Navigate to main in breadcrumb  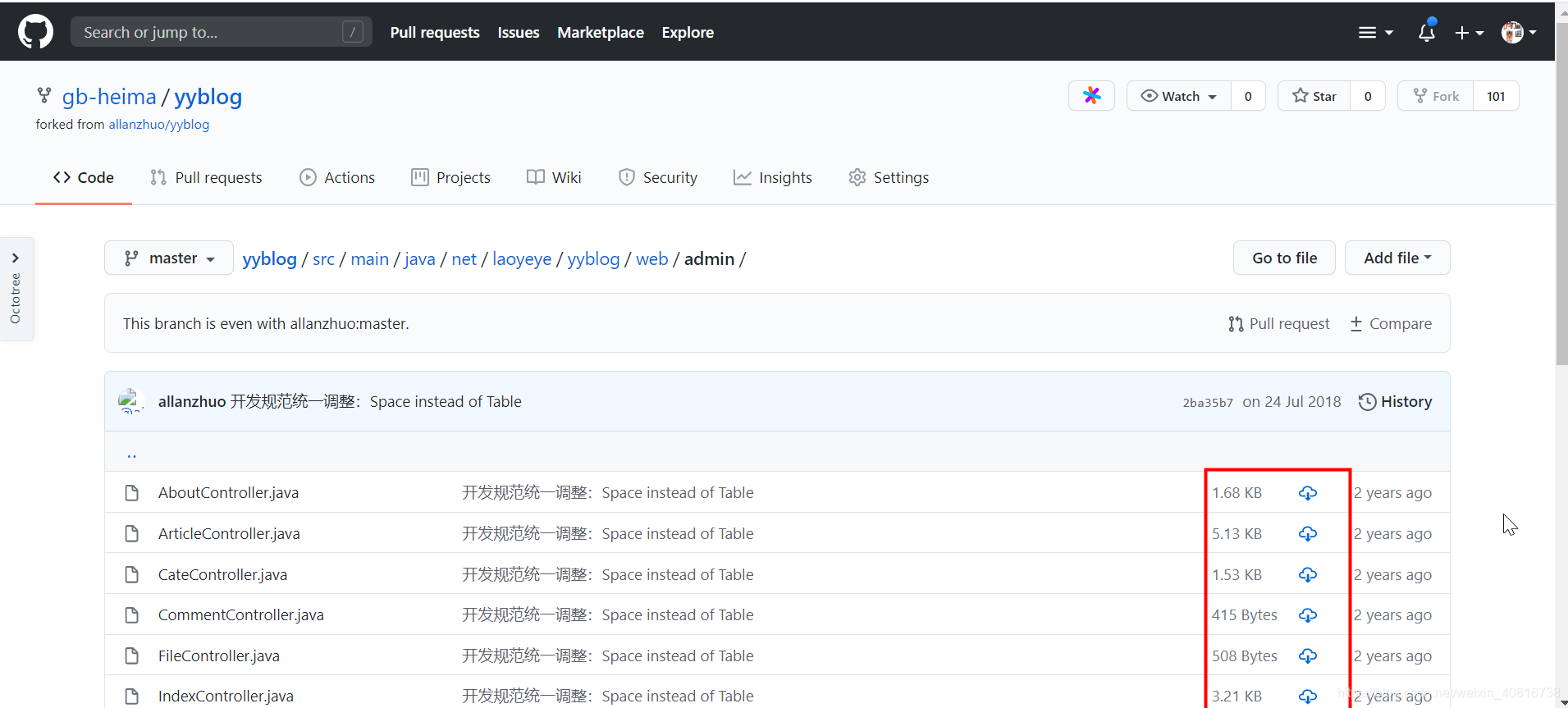coord(370,259)
